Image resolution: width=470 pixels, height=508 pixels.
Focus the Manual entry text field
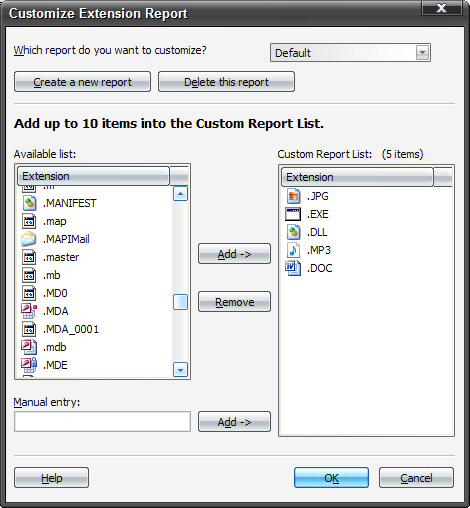point(102,422)
